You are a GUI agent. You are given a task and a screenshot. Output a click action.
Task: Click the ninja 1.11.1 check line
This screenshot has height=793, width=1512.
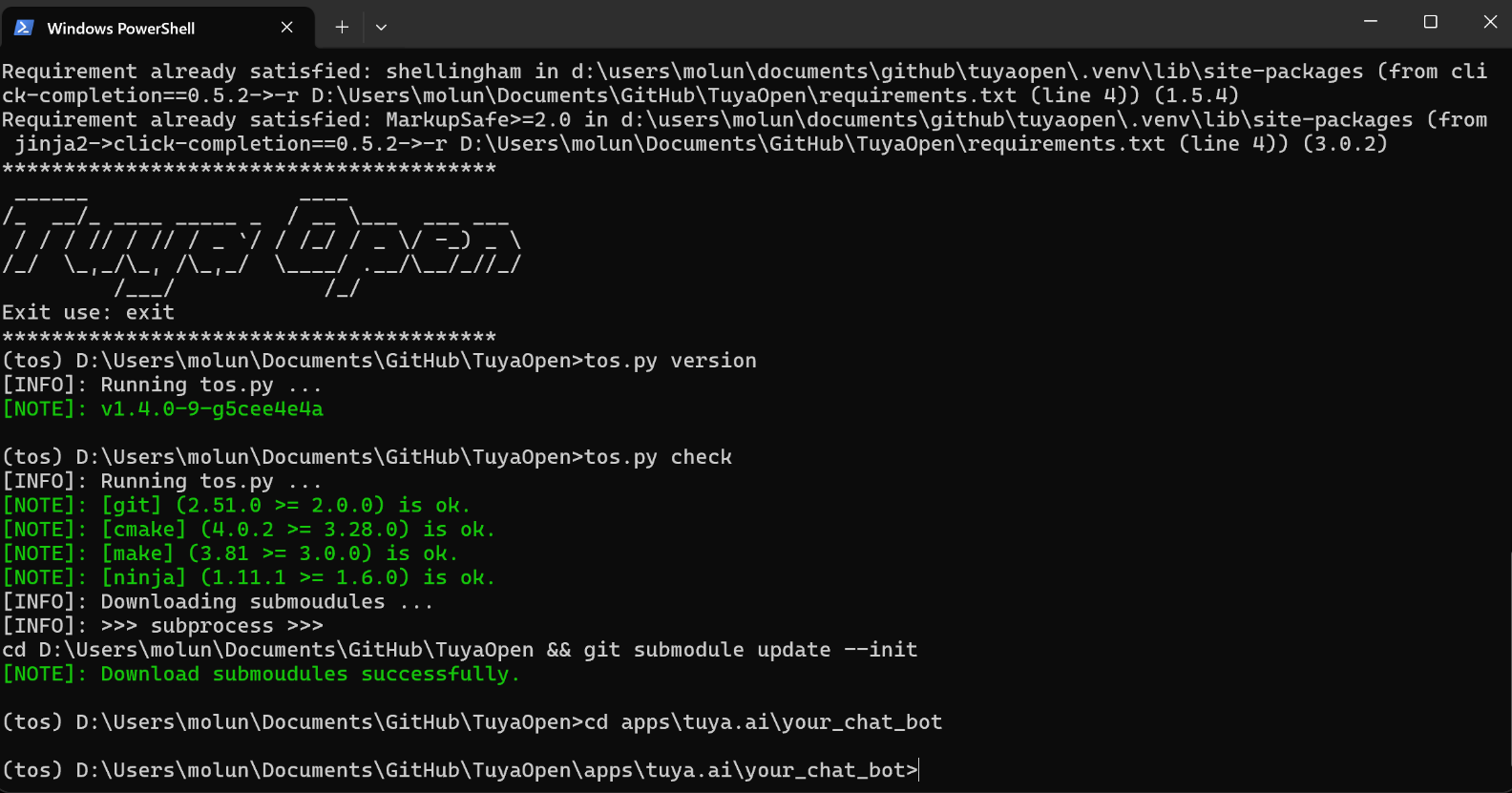pyautogui.click(x=248, y=577)
